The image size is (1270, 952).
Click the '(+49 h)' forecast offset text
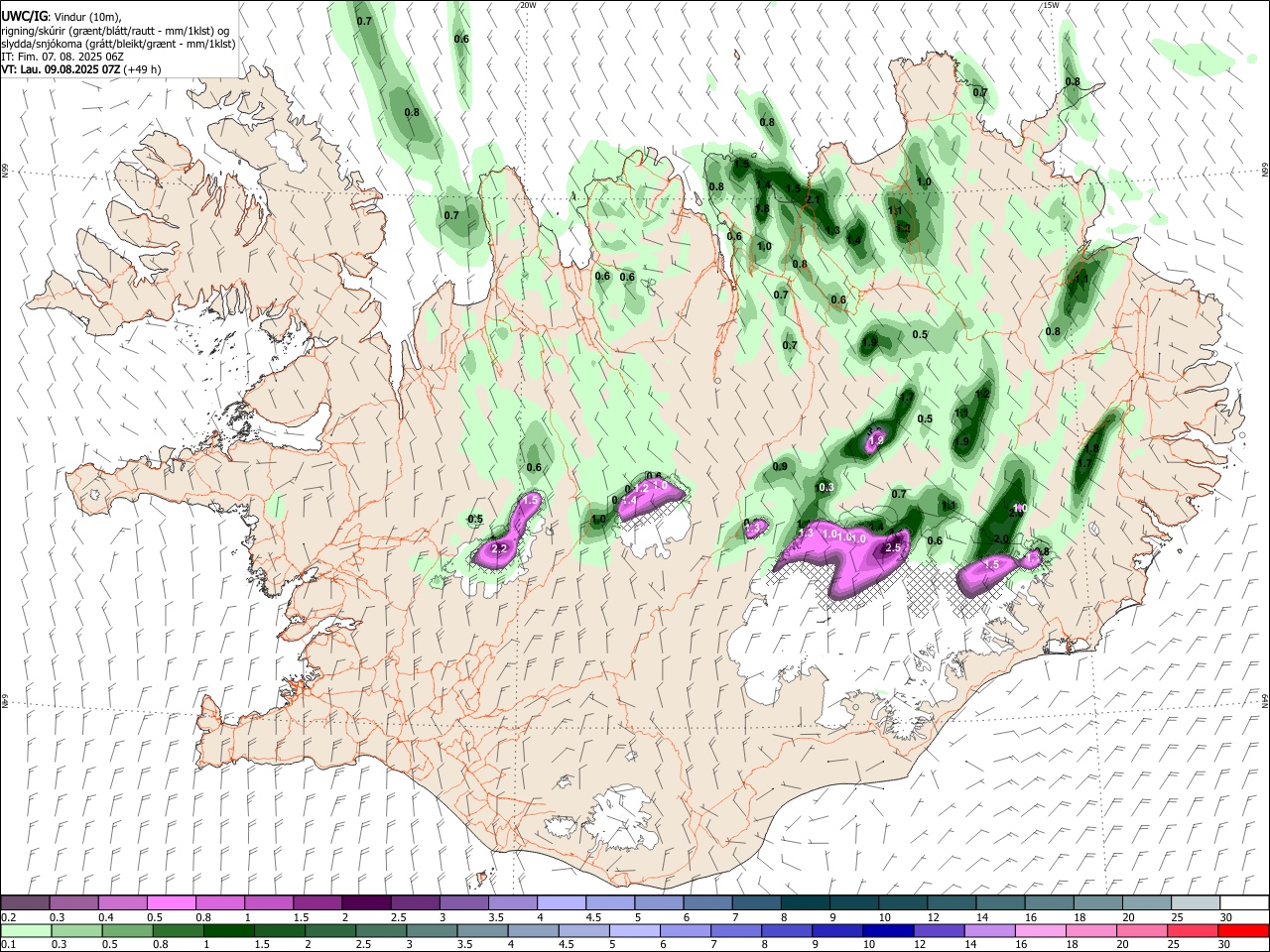pos(143,69)
